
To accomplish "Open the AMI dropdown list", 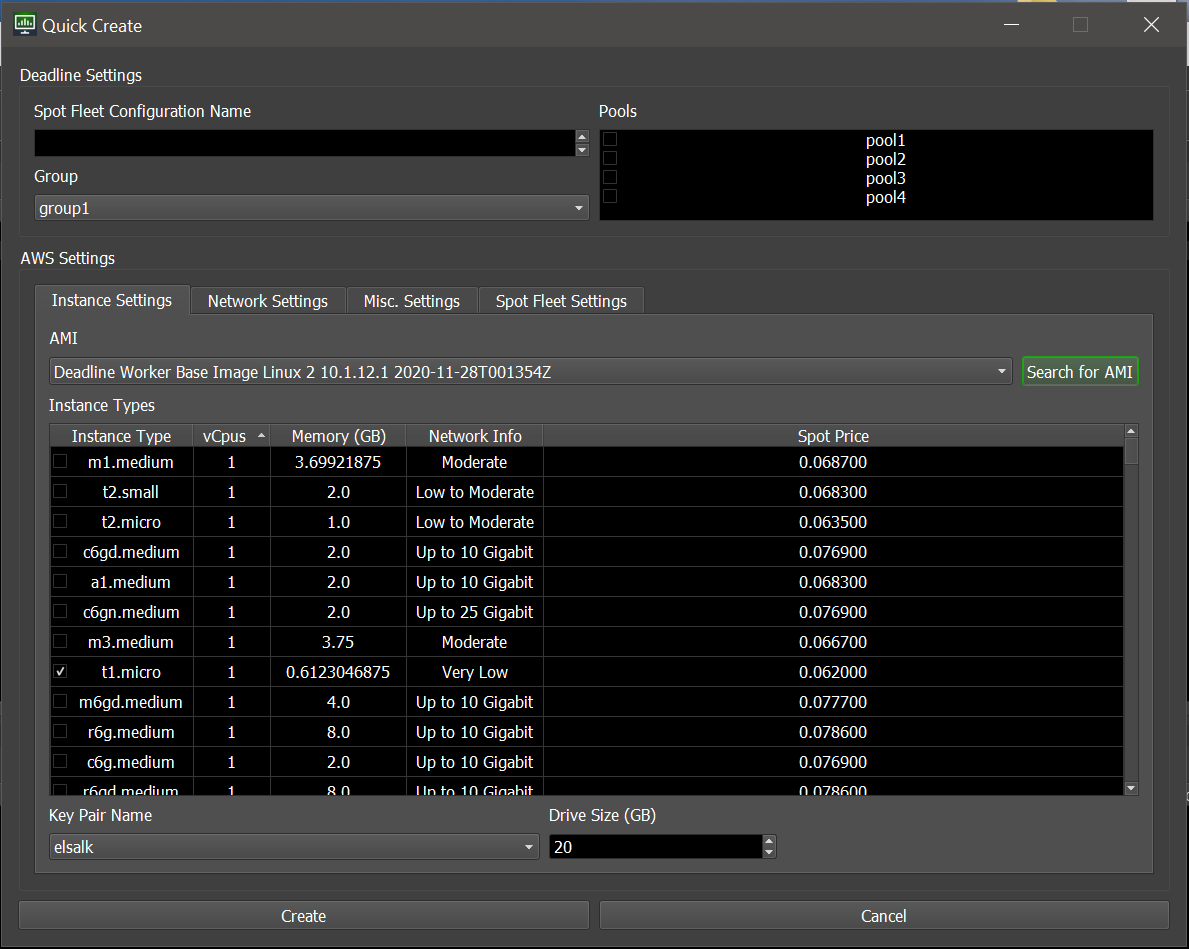I will (x=530, y=372).
